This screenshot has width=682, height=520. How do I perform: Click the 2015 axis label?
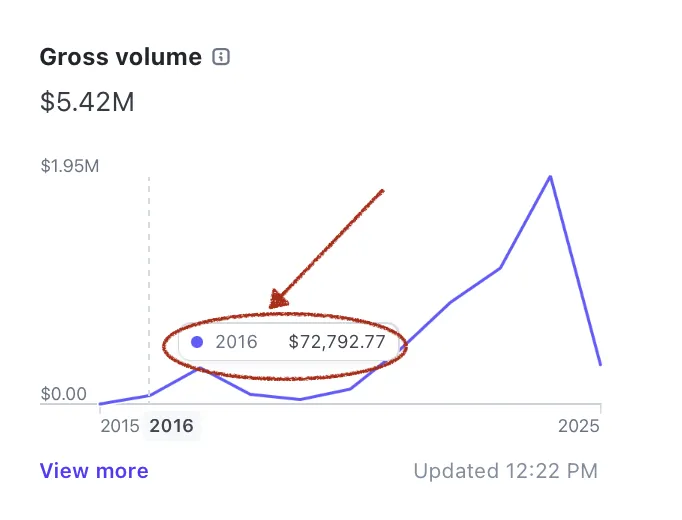click(x=120, y=426)
